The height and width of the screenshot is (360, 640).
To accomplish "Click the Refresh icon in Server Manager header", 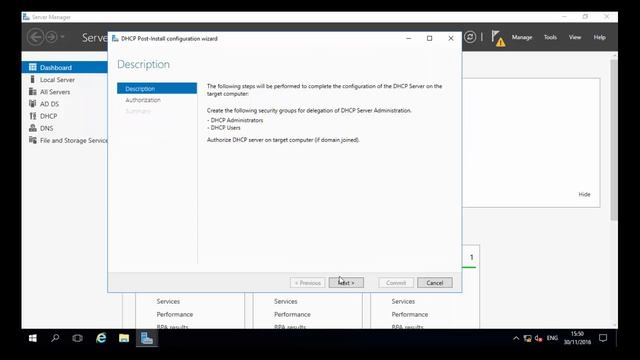I will click(470, 37).
